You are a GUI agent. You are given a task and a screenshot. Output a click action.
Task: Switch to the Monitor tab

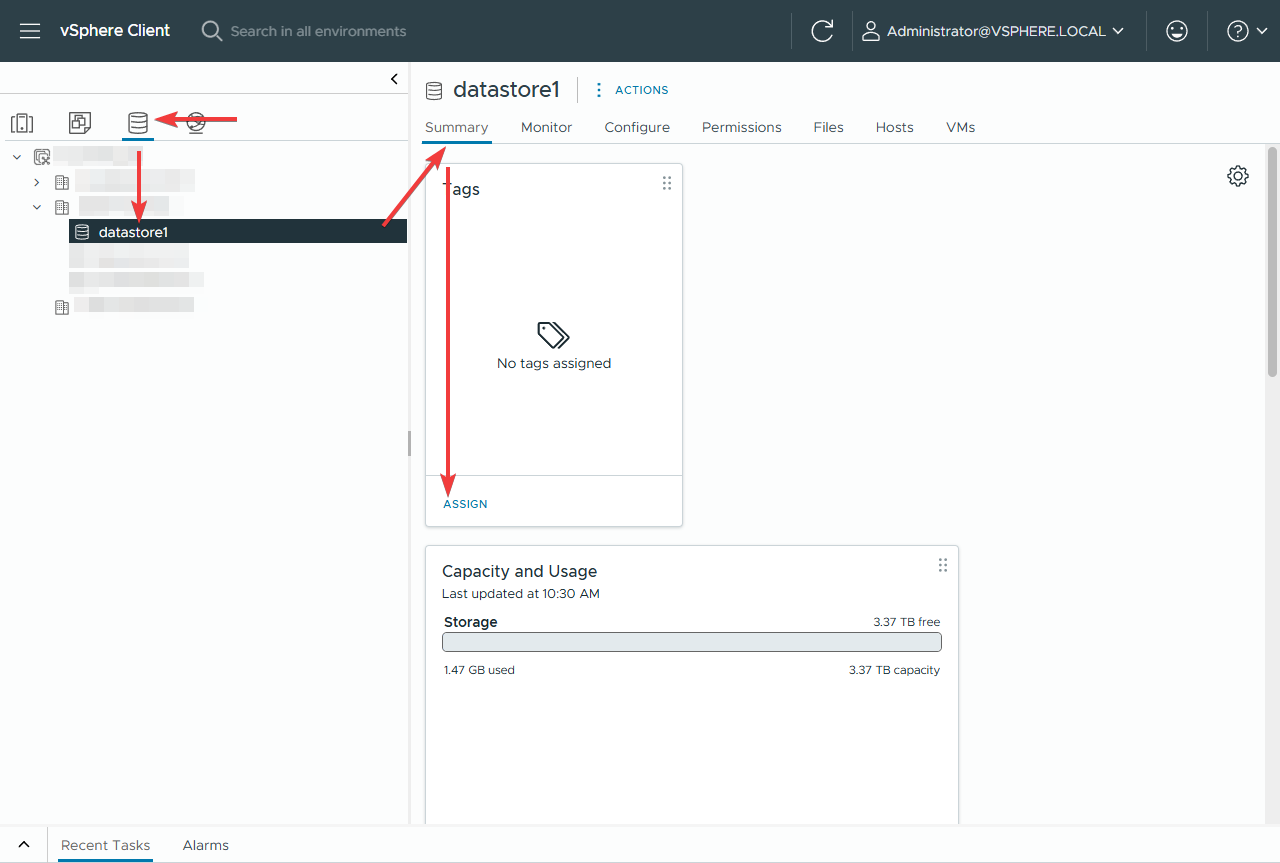click(546, 127)
